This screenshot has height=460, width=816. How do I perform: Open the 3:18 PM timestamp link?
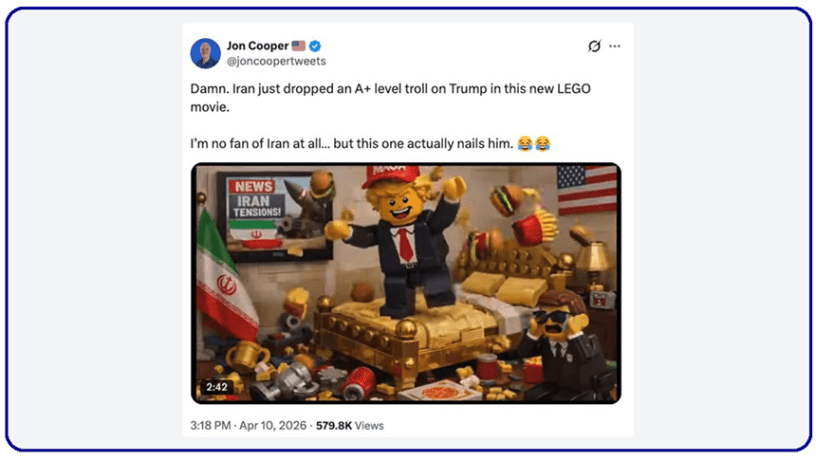click(x=210, y=426)
